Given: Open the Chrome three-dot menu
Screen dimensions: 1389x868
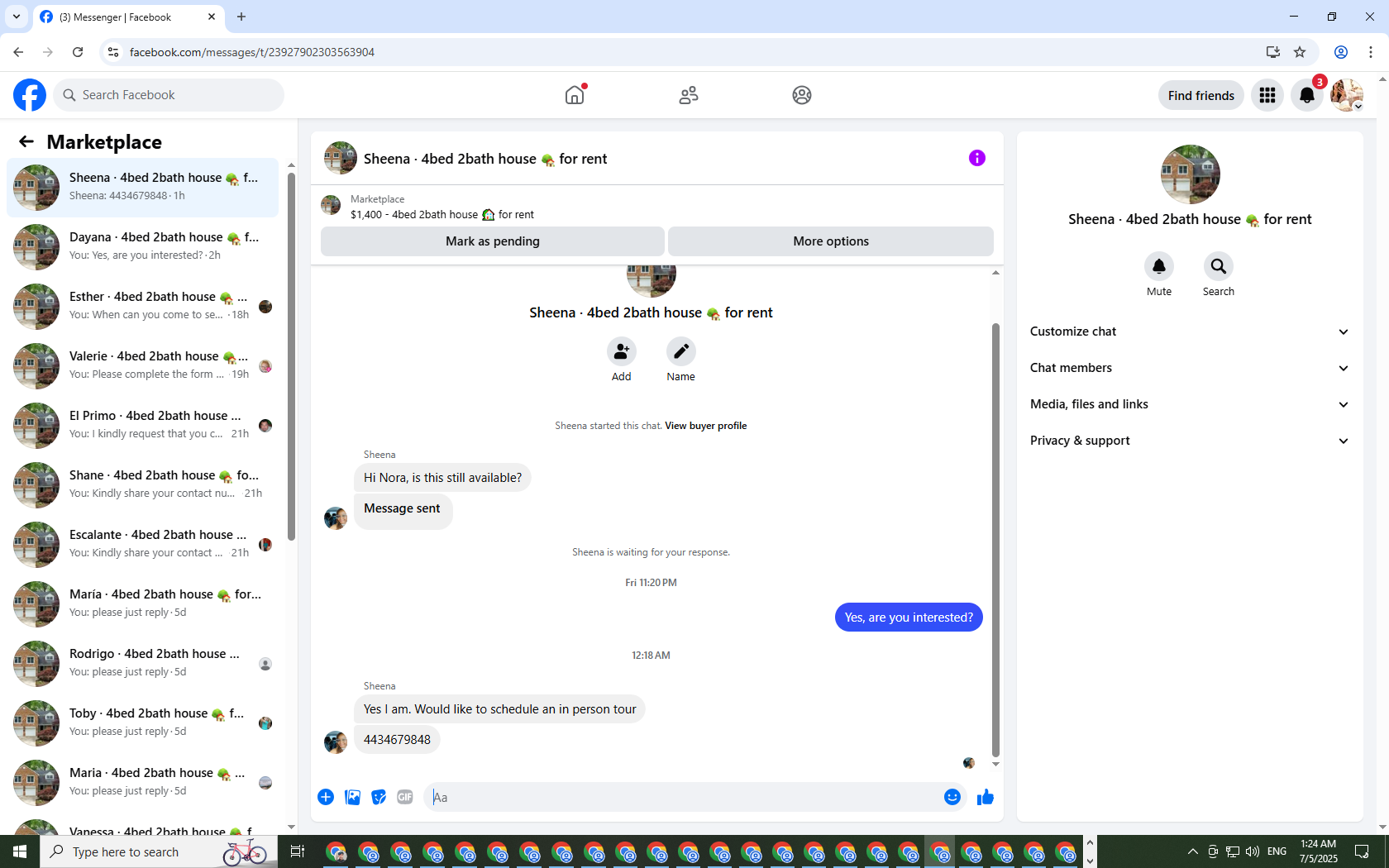Looking at the screenshot, I should (1371, 52).
